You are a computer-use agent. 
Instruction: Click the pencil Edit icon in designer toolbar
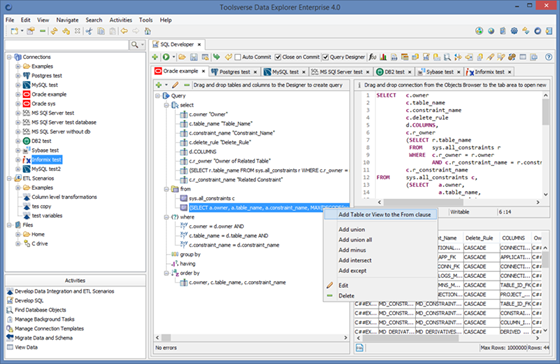(x=175, y=85)
